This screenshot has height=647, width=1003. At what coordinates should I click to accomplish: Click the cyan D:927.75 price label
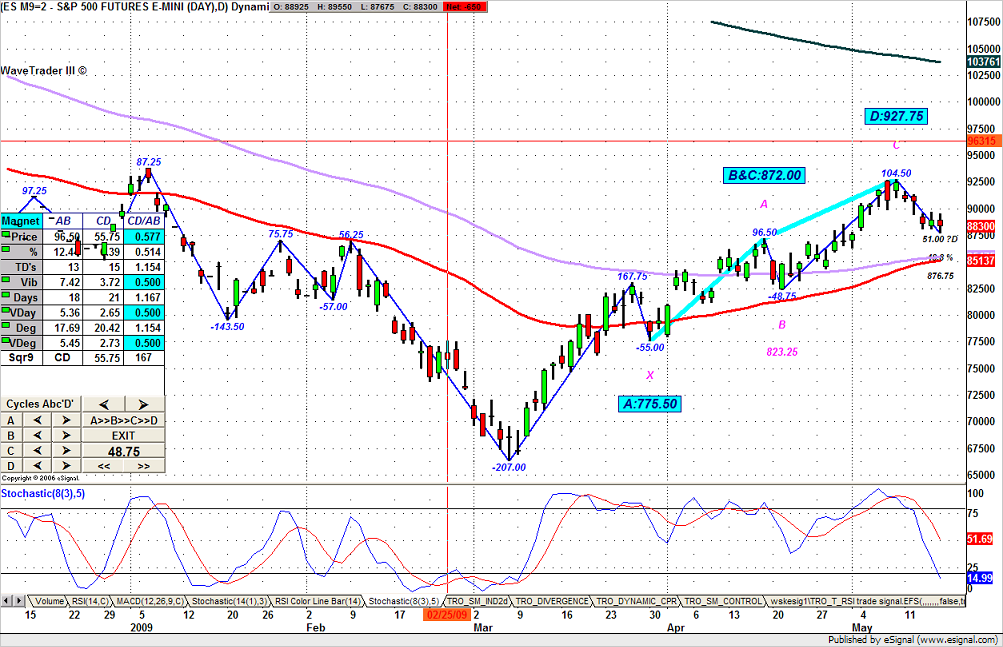click(895, 117)
